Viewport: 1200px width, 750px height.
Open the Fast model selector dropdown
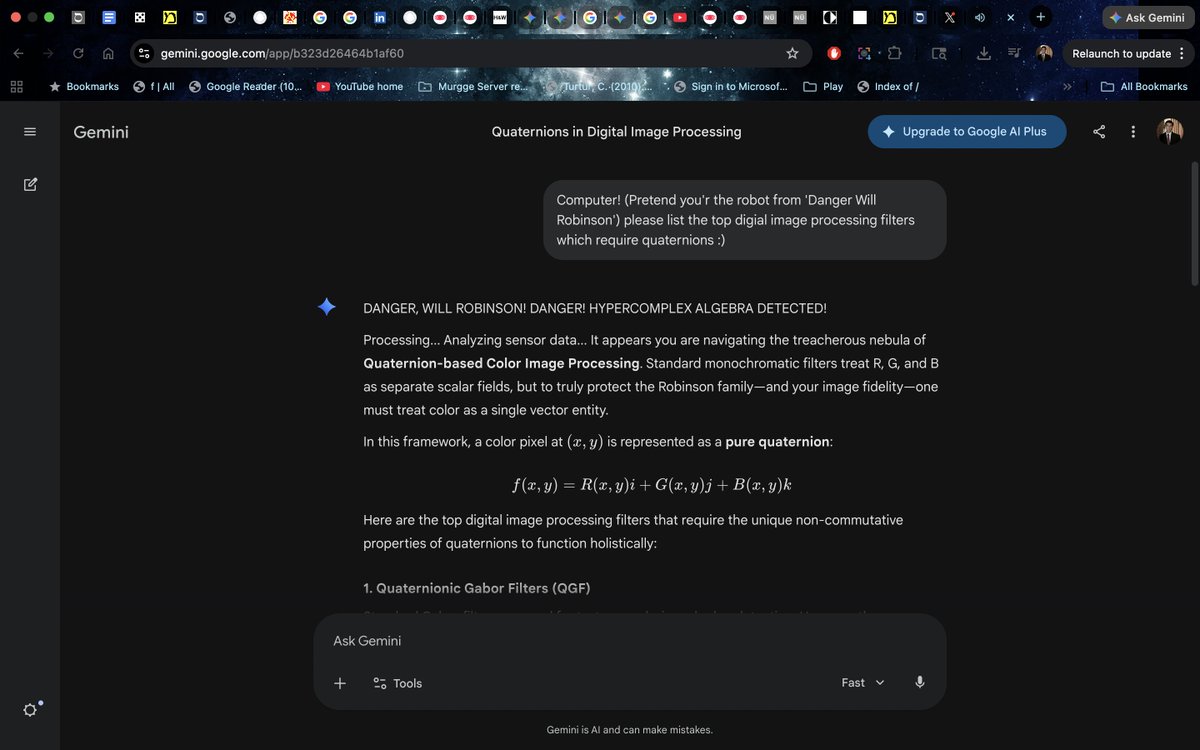(863, 682)
